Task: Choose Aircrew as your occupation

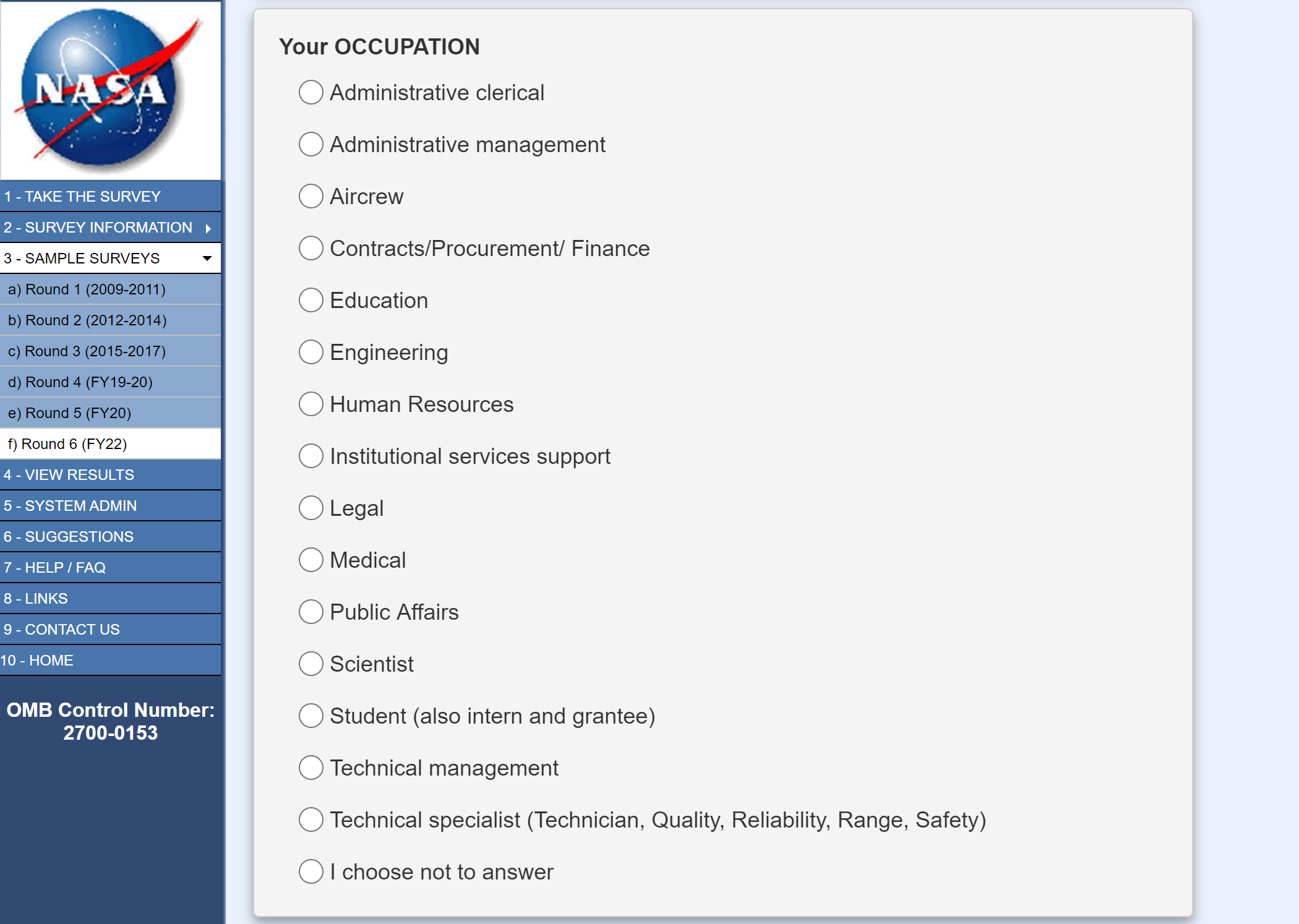Action: coord(311,197)
